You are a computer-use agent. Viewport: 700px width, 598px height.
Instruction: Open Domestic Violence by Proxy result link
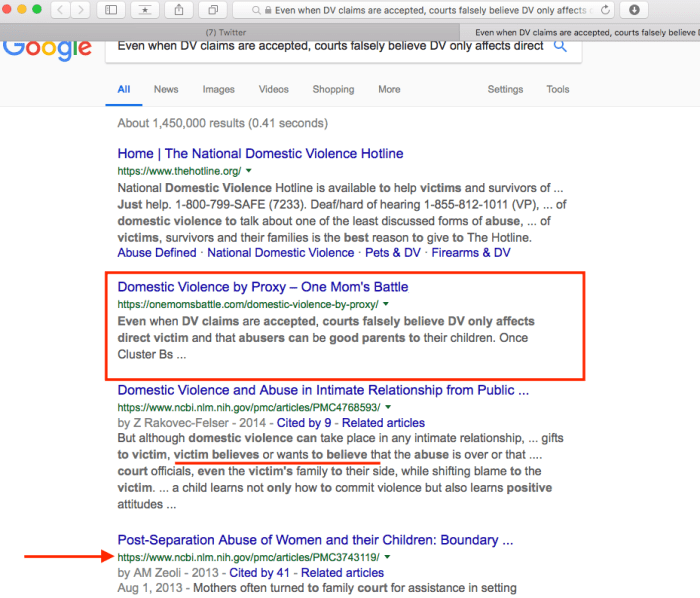262,287
